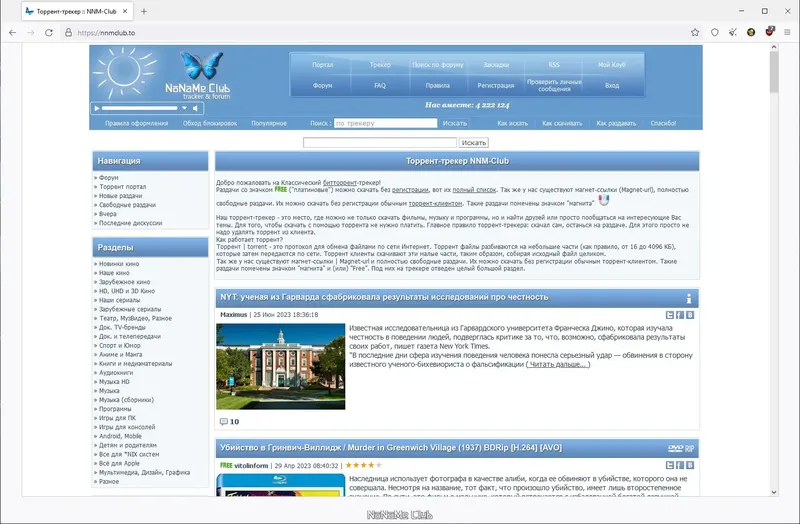Bookmark this page with the star icon
Viewport: 800px width, 524px height.
click(x=695, y=33)
